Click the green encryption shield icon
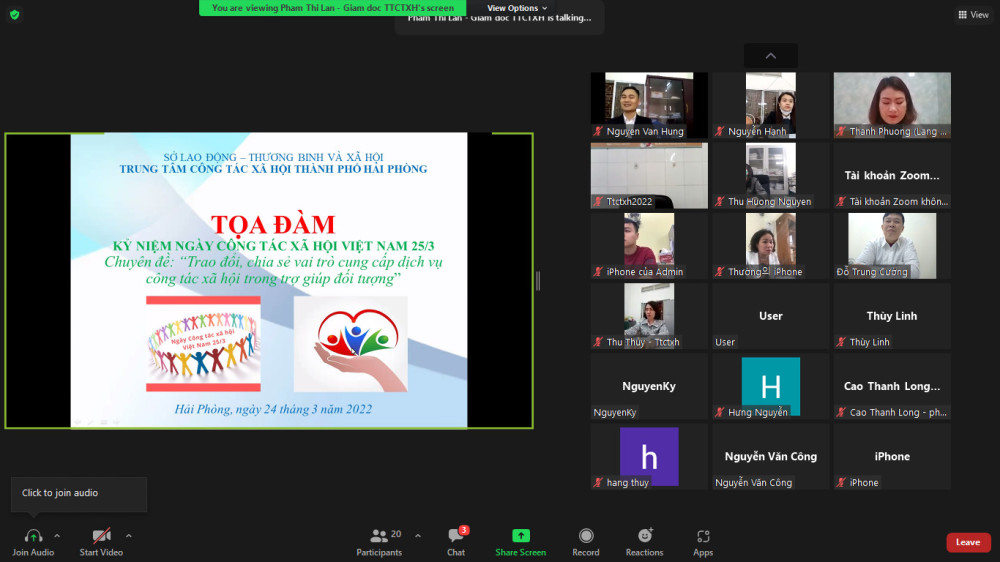Screen dimensions: 1000x562 [x=14, y=14]
